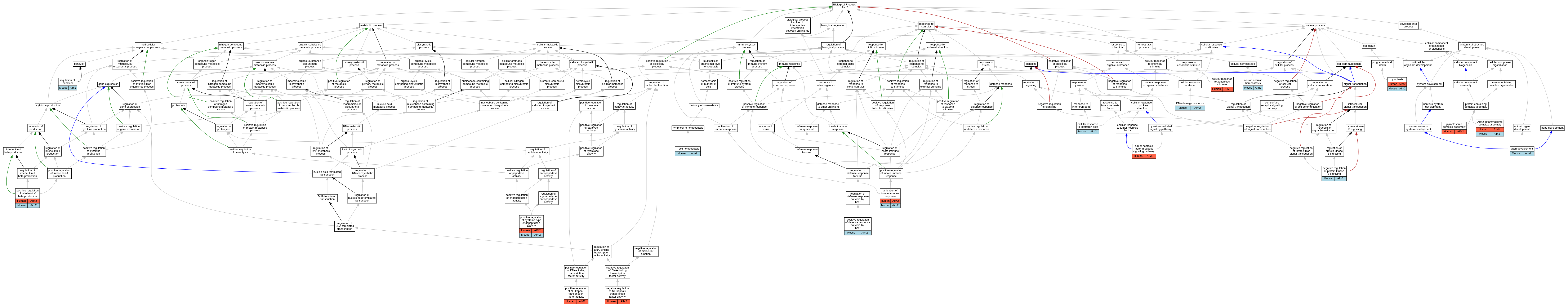1568x306 pixels.
Task: Click the 'leukocyte homeostasis' node
Action: pos(704,106)
